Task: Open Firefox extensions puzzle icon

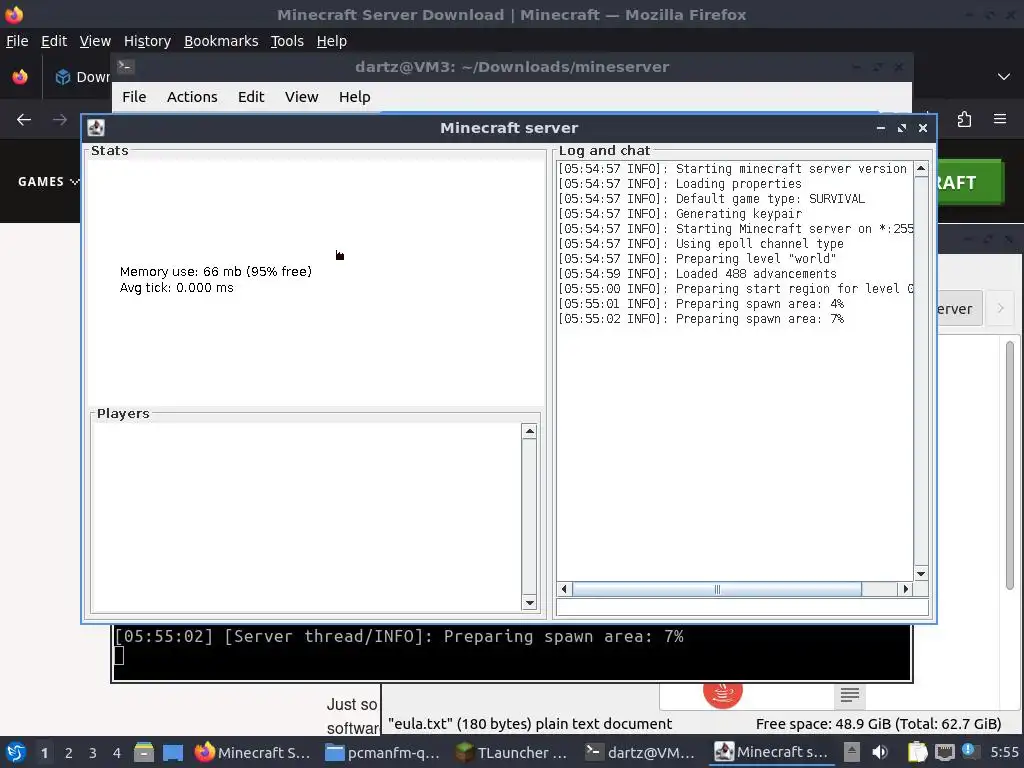Action: click(964, 120)
